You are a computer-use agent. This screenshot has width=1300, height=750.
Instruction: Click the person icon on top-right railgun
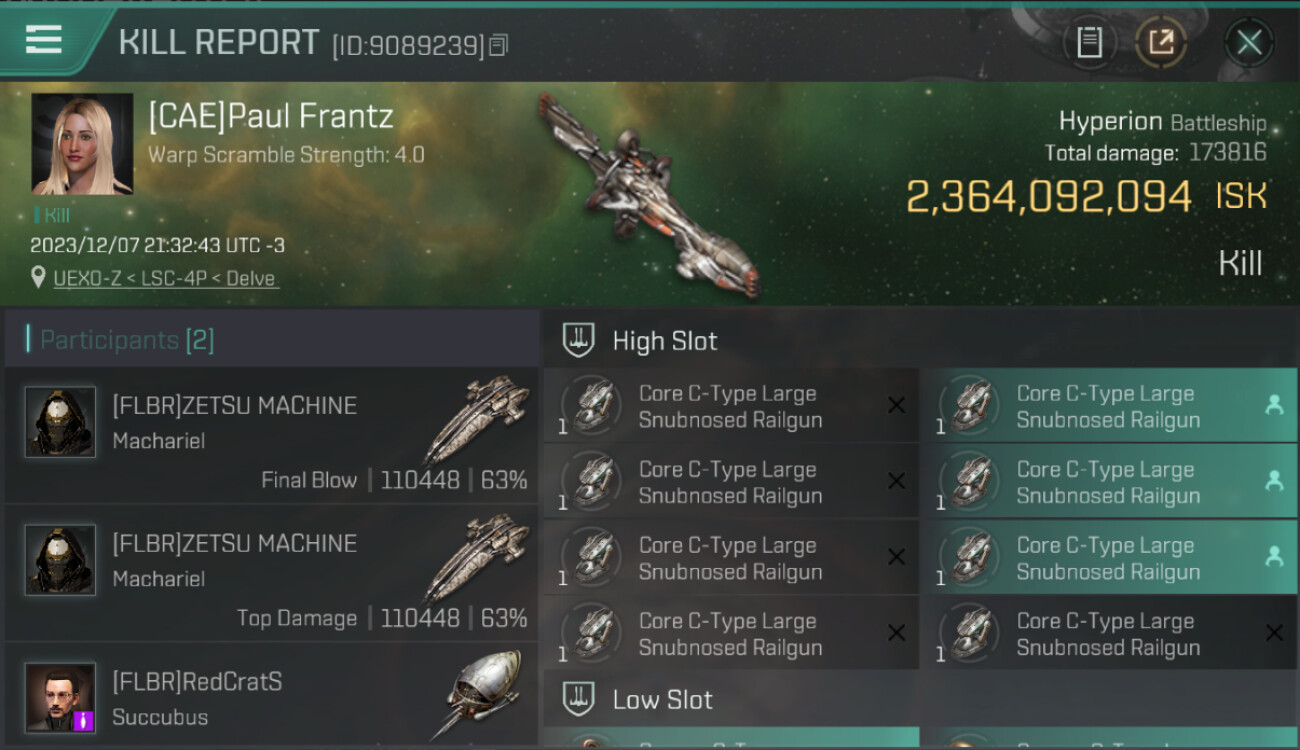[x=1274, y=405]
